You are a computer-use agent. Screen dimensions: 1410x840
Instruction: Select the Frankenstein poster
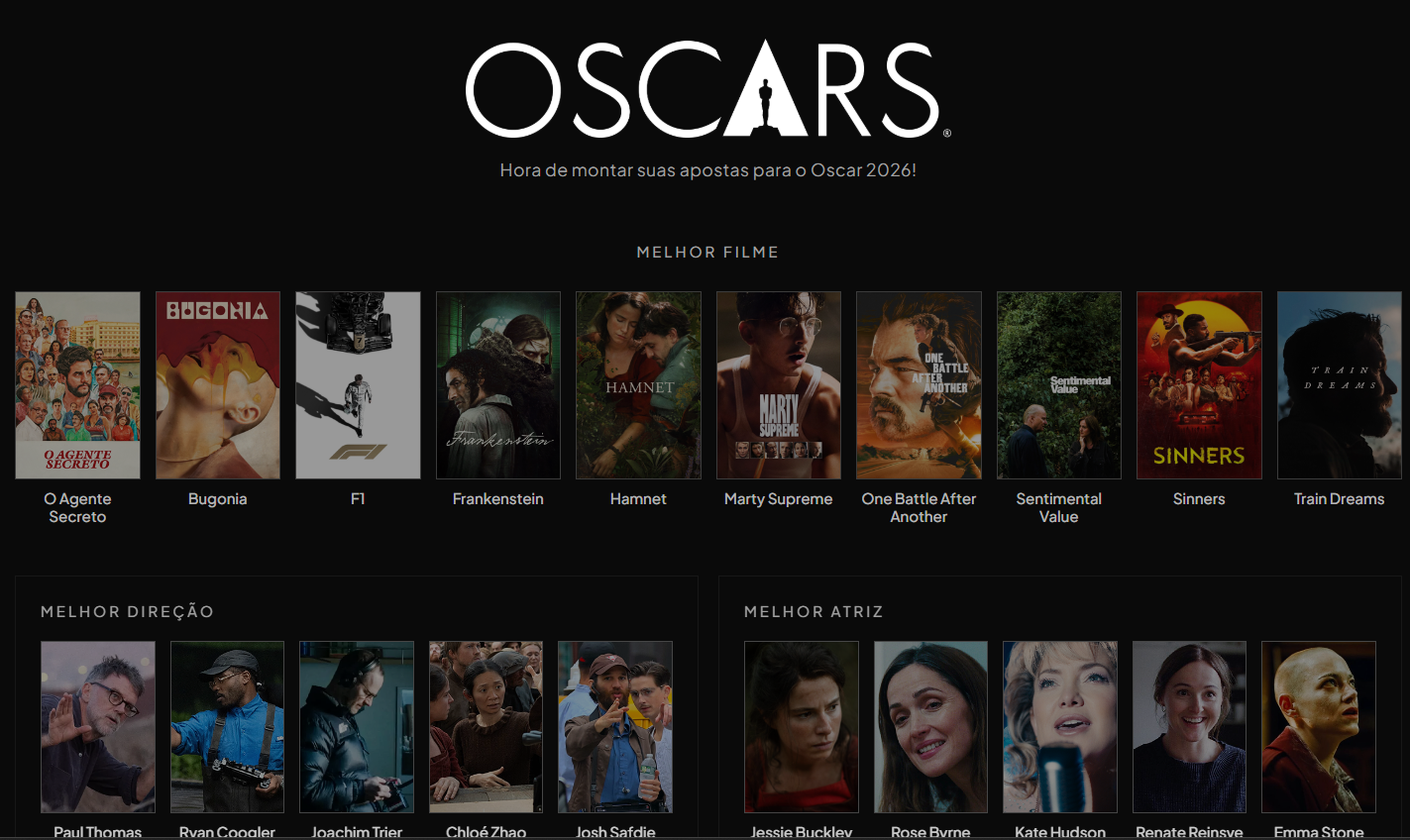498,385
